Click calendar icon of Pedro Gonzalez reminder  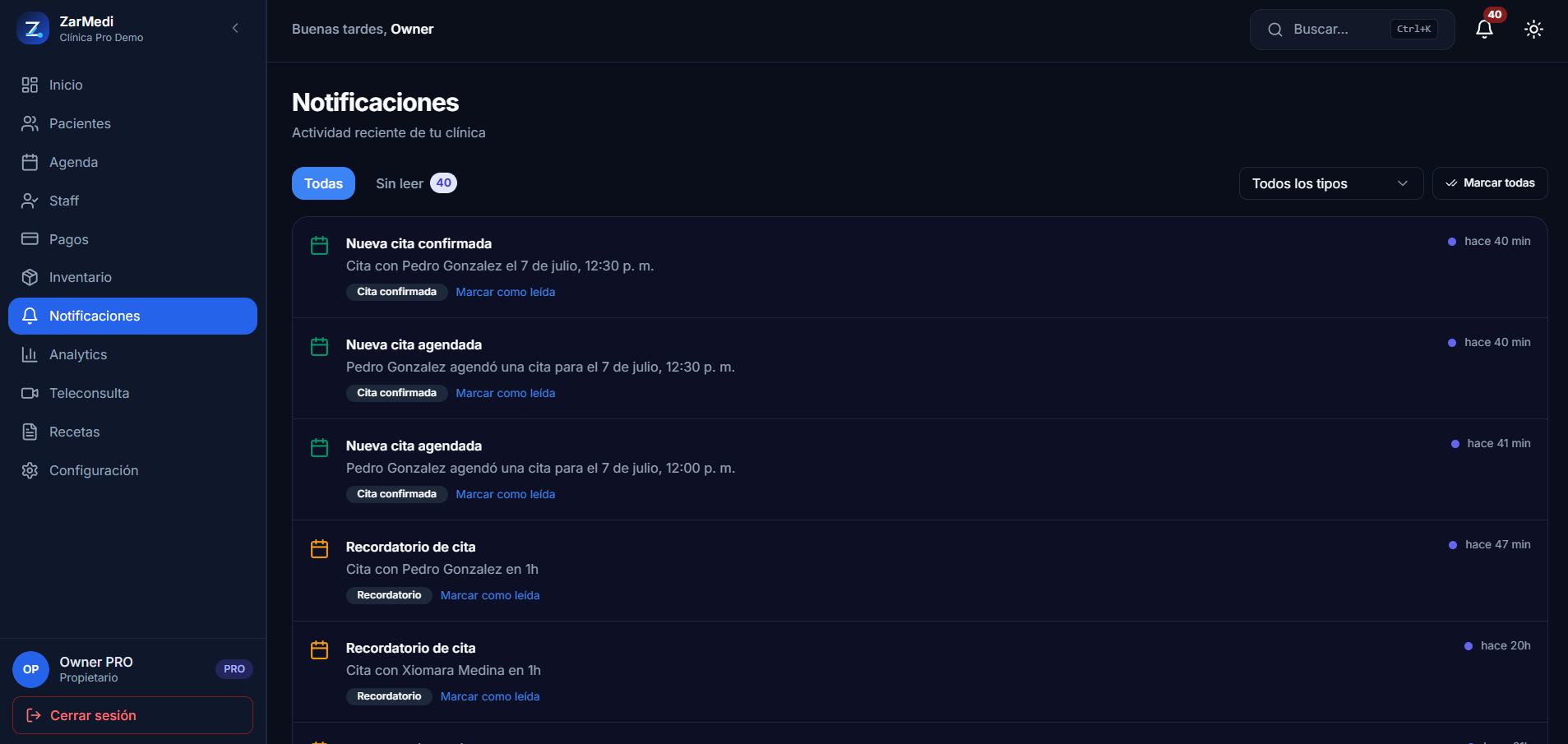point(320,548)
